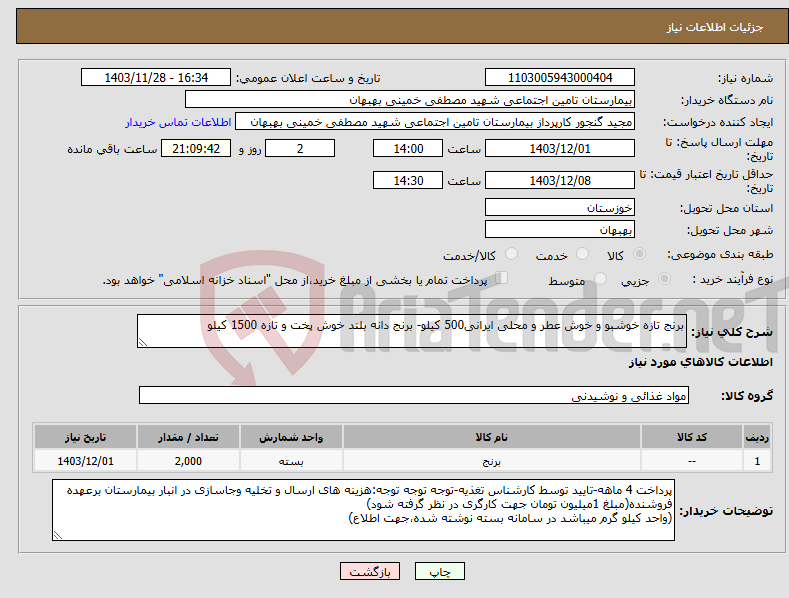Viewport: 789px width, 598px height.
Task: Toggle the اسناد خزانه اسلامی payment checkbox
Action: tap(502, 278)
